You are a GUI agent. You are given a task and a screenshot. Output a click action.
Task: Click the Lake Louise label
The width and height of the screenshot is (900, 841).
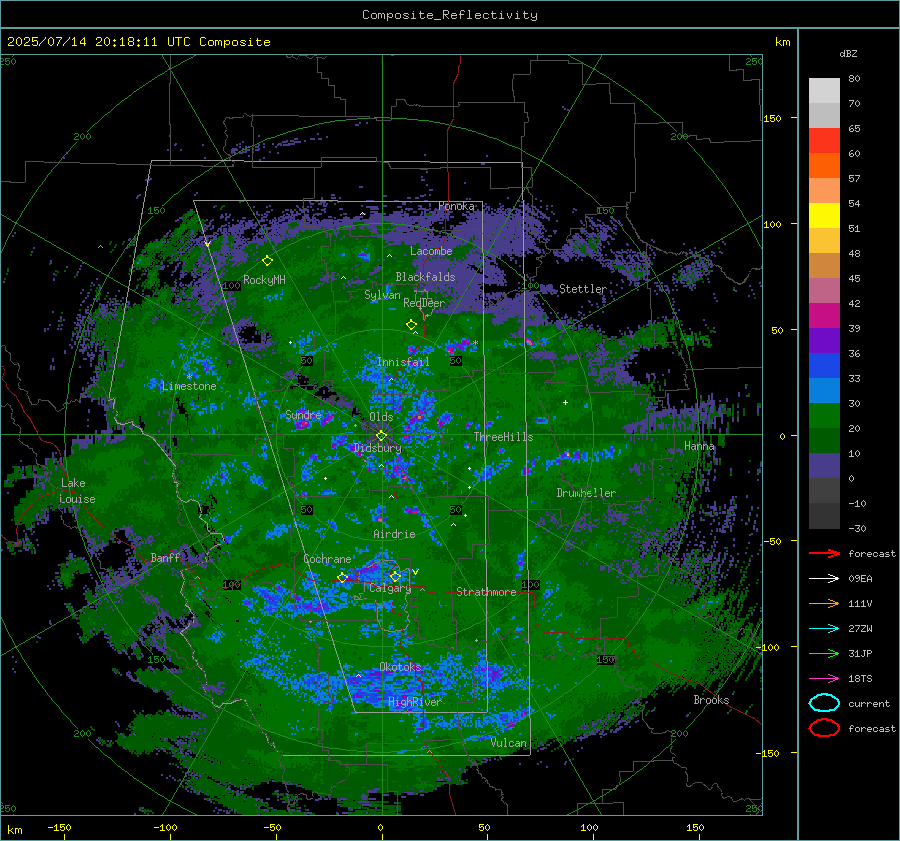point(78,491)
